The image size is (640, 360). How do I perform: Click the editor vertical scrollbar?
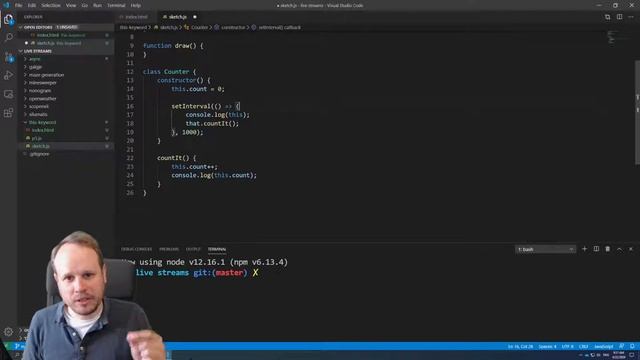[637, 112]
